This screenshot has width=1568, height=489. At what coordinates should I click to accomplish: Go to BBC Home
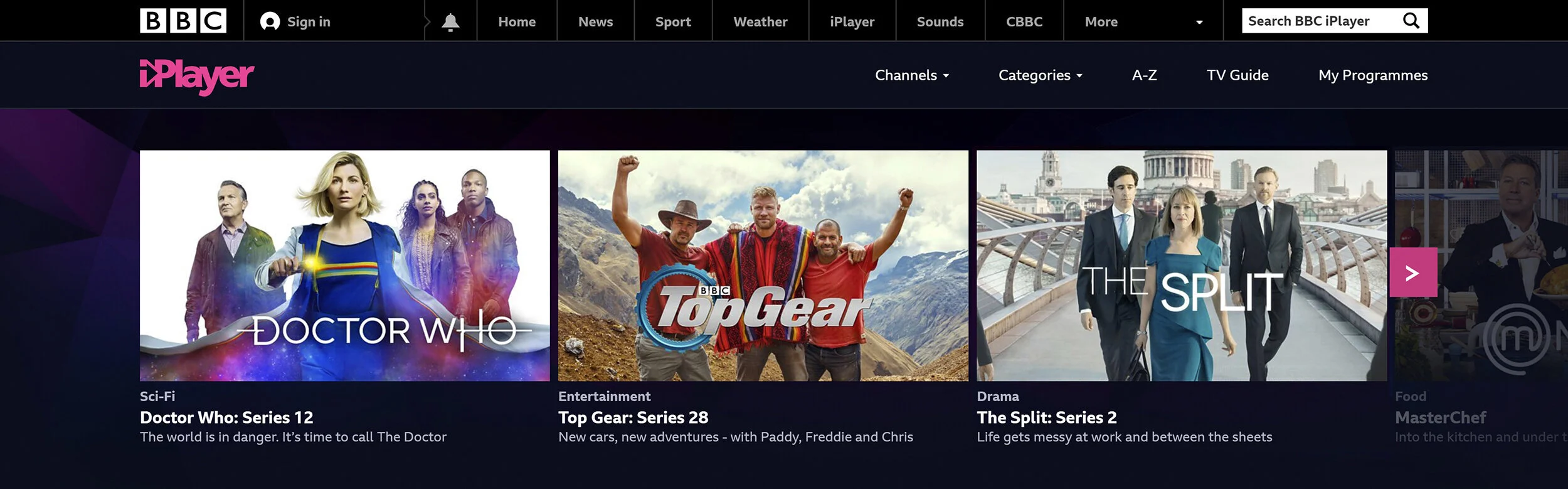tap(517, 22)
